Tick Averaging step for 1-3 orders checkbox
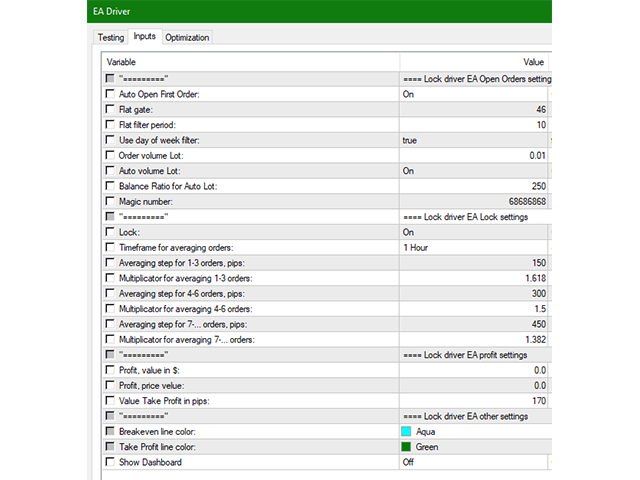The image size is (640, 480). click(110, 262)
